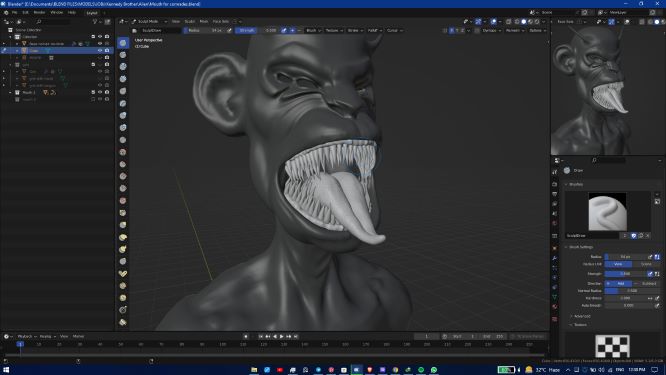Viewport: 666px width, 375px height.
Task: Open the Remesh dropdown
Action: (x=514, y=31)
